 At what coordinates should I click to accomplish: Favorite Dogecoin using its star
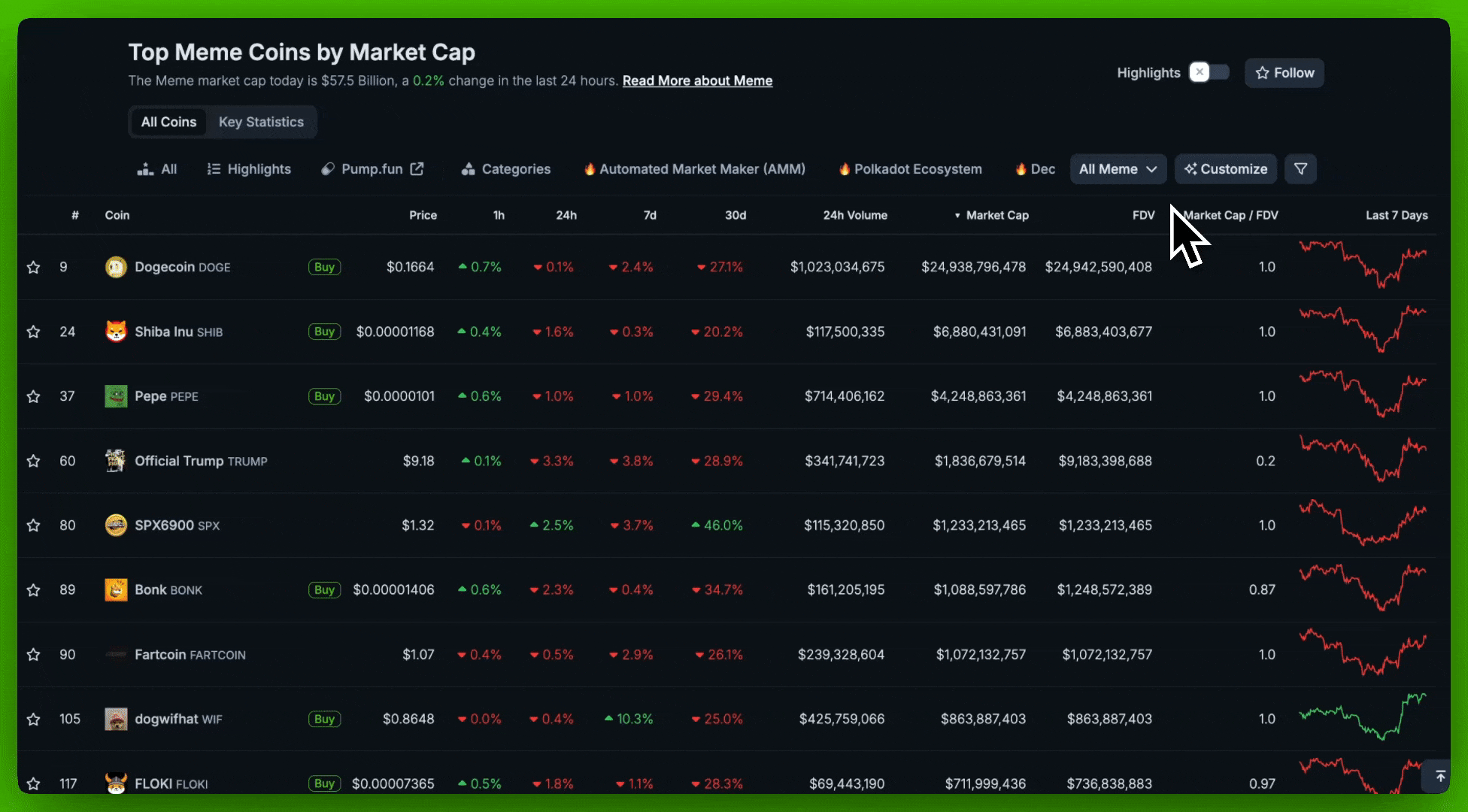tap(33, 266)
